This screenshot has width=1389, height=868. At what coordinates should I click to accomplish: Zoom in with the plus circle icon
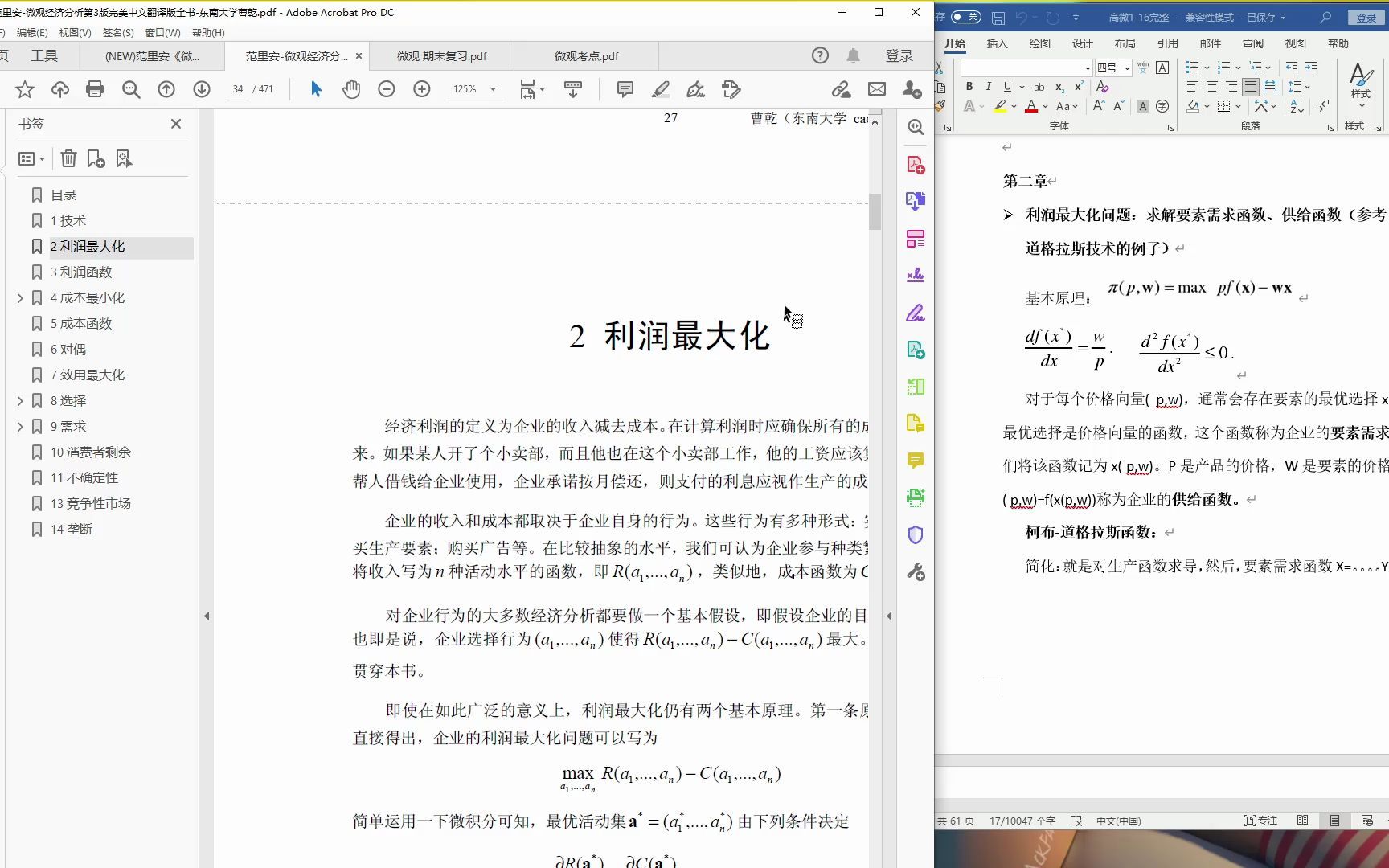point(422,89)
